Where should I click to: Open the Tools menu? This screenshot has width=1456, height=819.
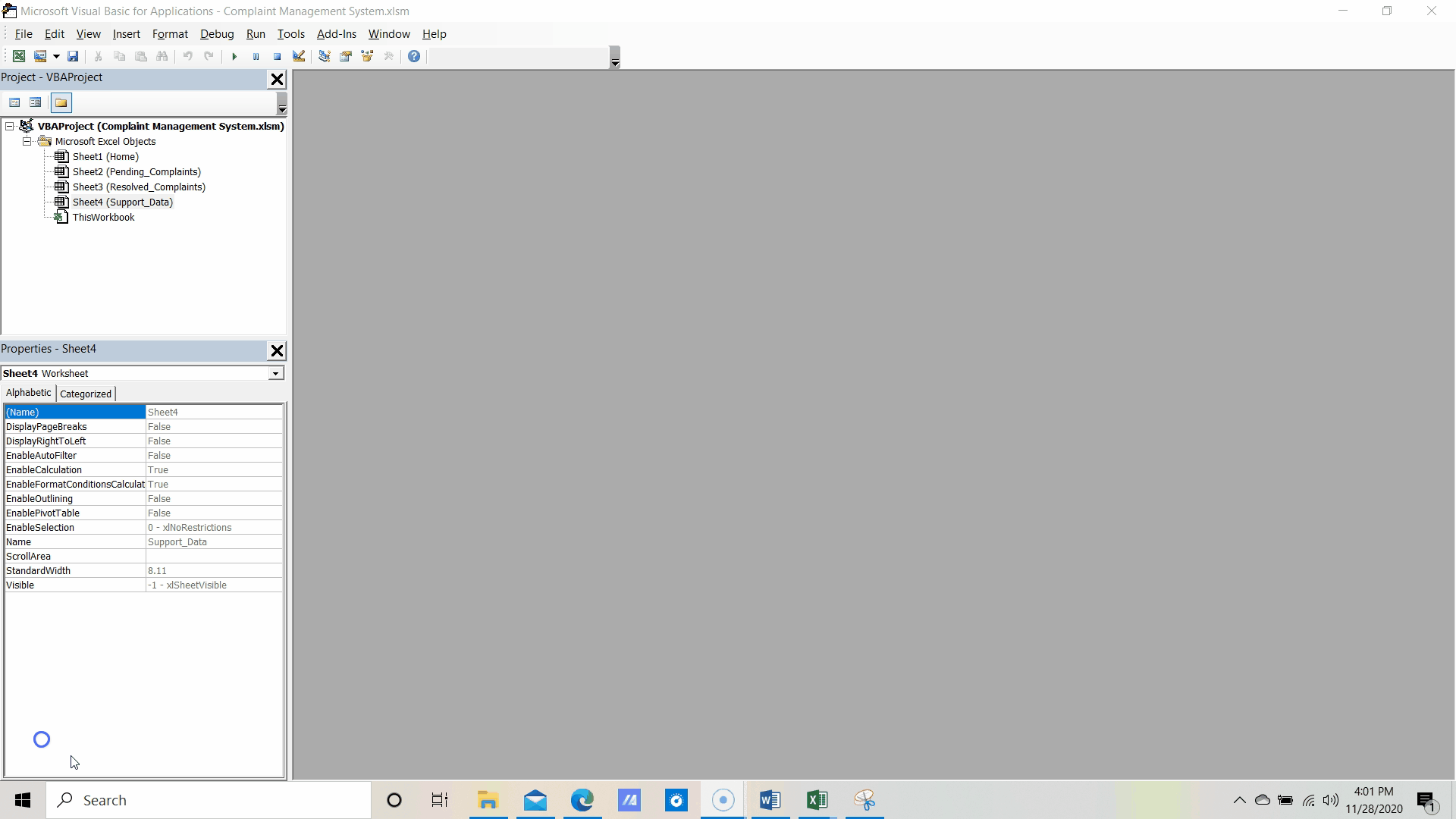(x=291, y=34)
